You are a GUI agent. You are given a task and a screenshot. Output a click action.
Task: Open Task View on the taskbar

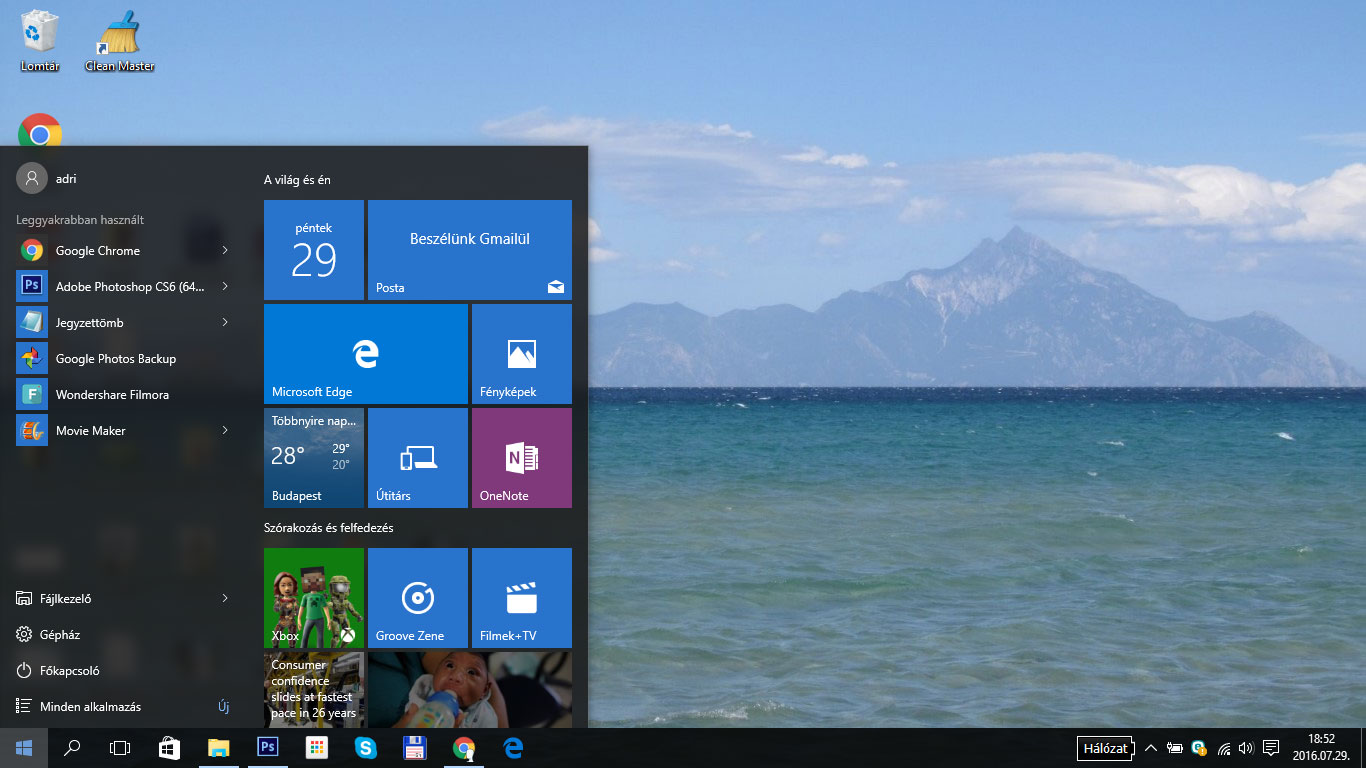[120, 748]
